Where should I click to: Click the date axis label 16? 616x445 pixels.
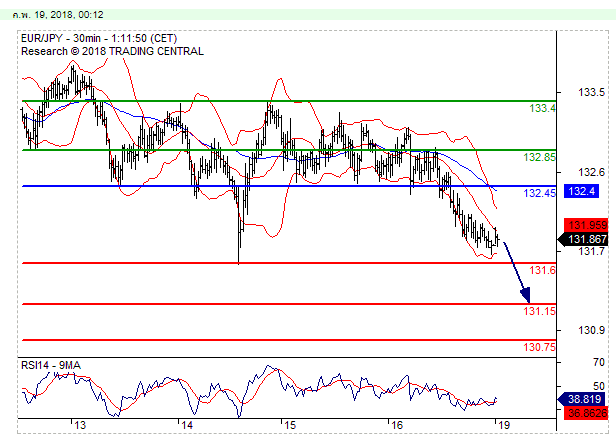click(x=397, y=425)
